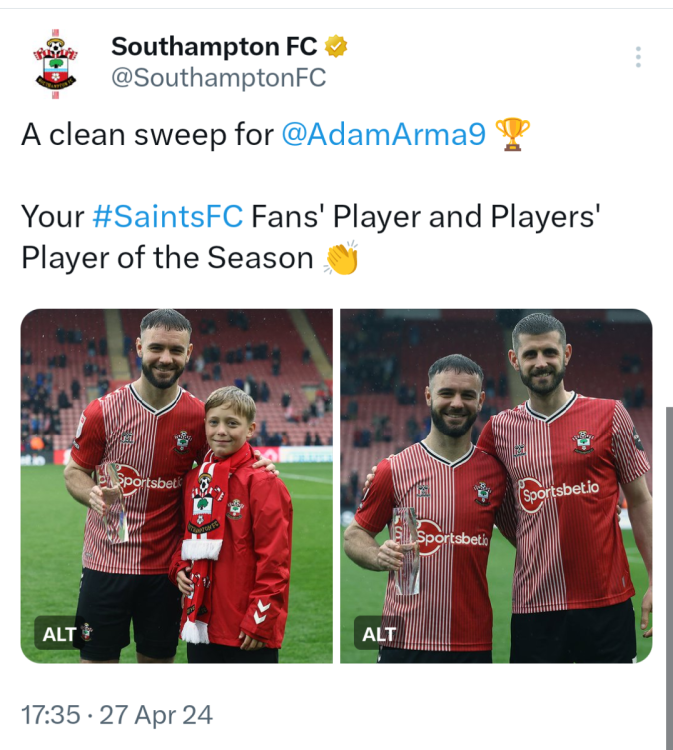Click the gold verified badge
Screen dimensions: 673x750
[337, 46]
